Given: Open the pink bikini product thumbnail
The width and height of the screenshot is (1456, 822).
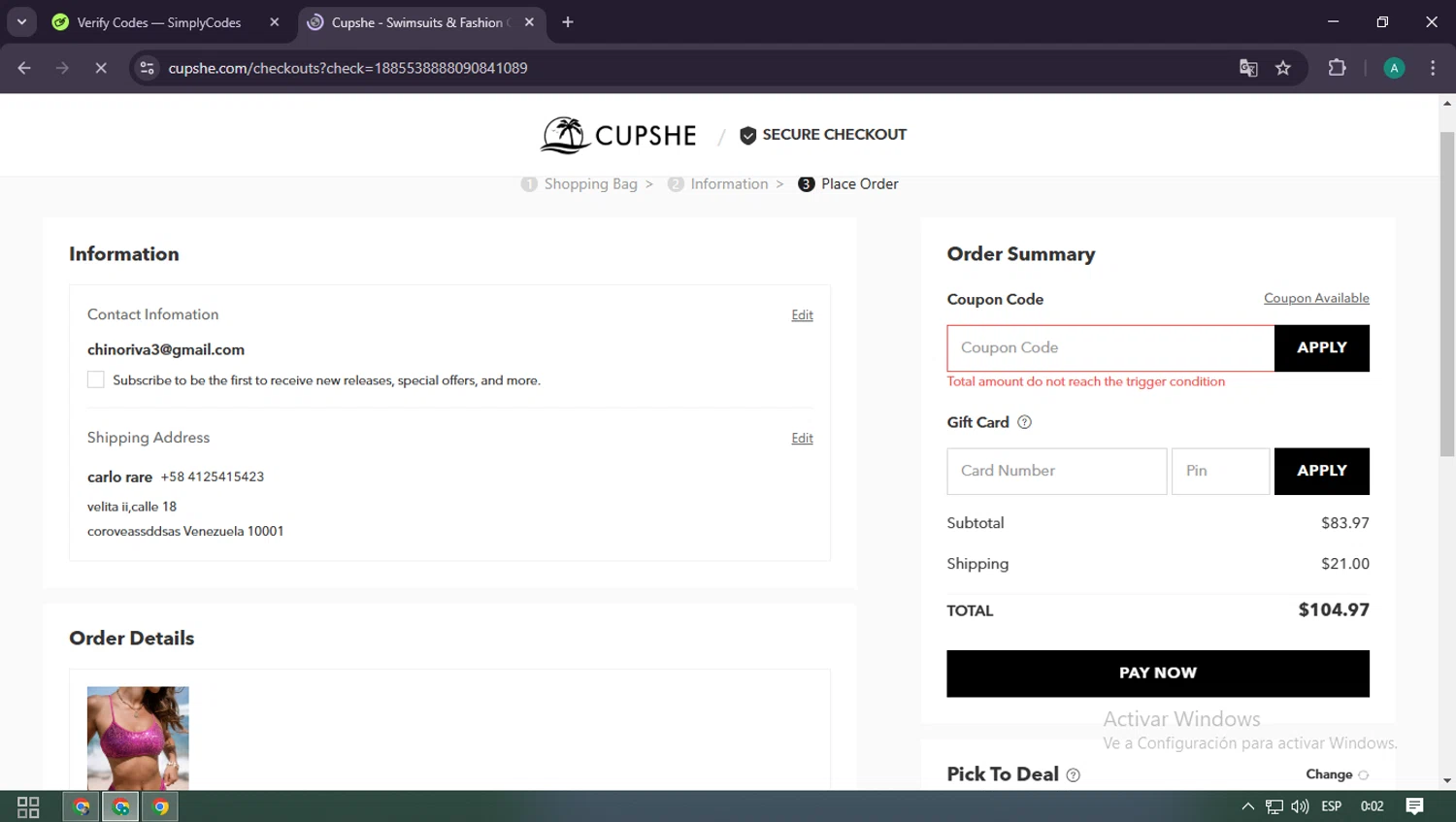Looking at the screenshot, I should pyautogui.click(x=138, y=738).
